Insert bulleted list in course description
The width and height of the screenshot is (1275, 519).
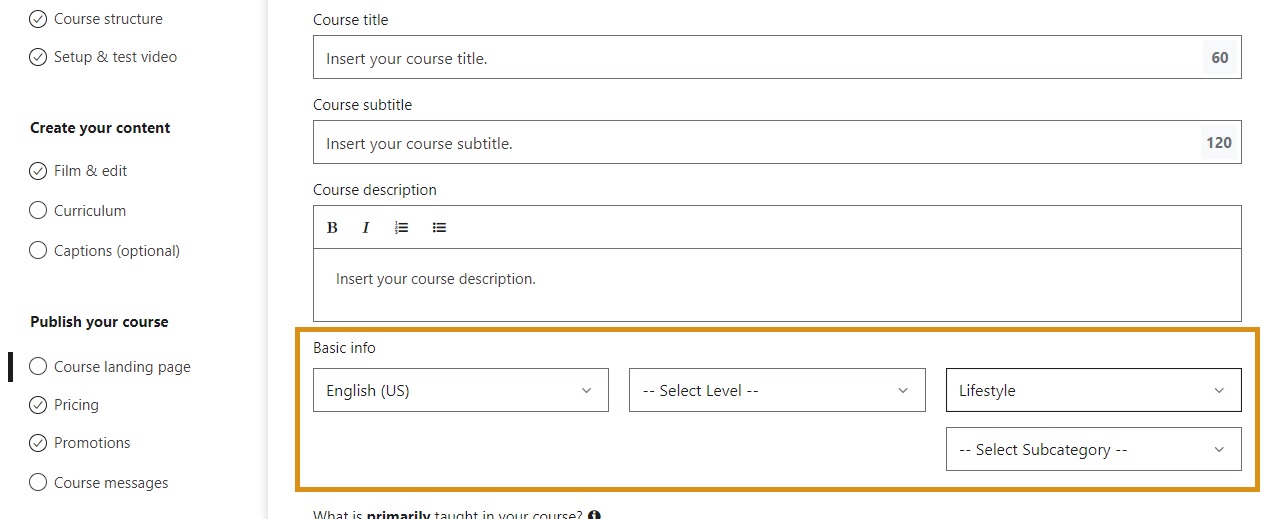pos(439,228)
